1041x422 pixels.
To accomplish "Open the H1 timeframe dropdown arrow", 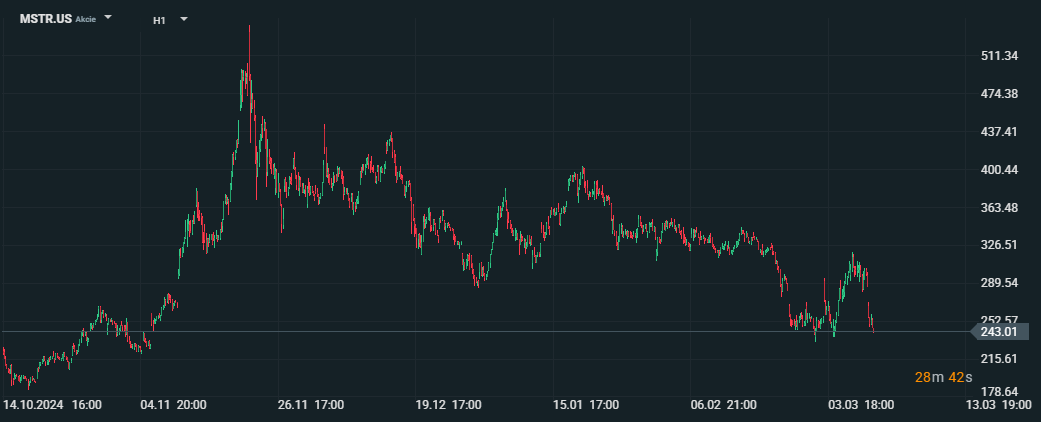I will pos(184,19).
